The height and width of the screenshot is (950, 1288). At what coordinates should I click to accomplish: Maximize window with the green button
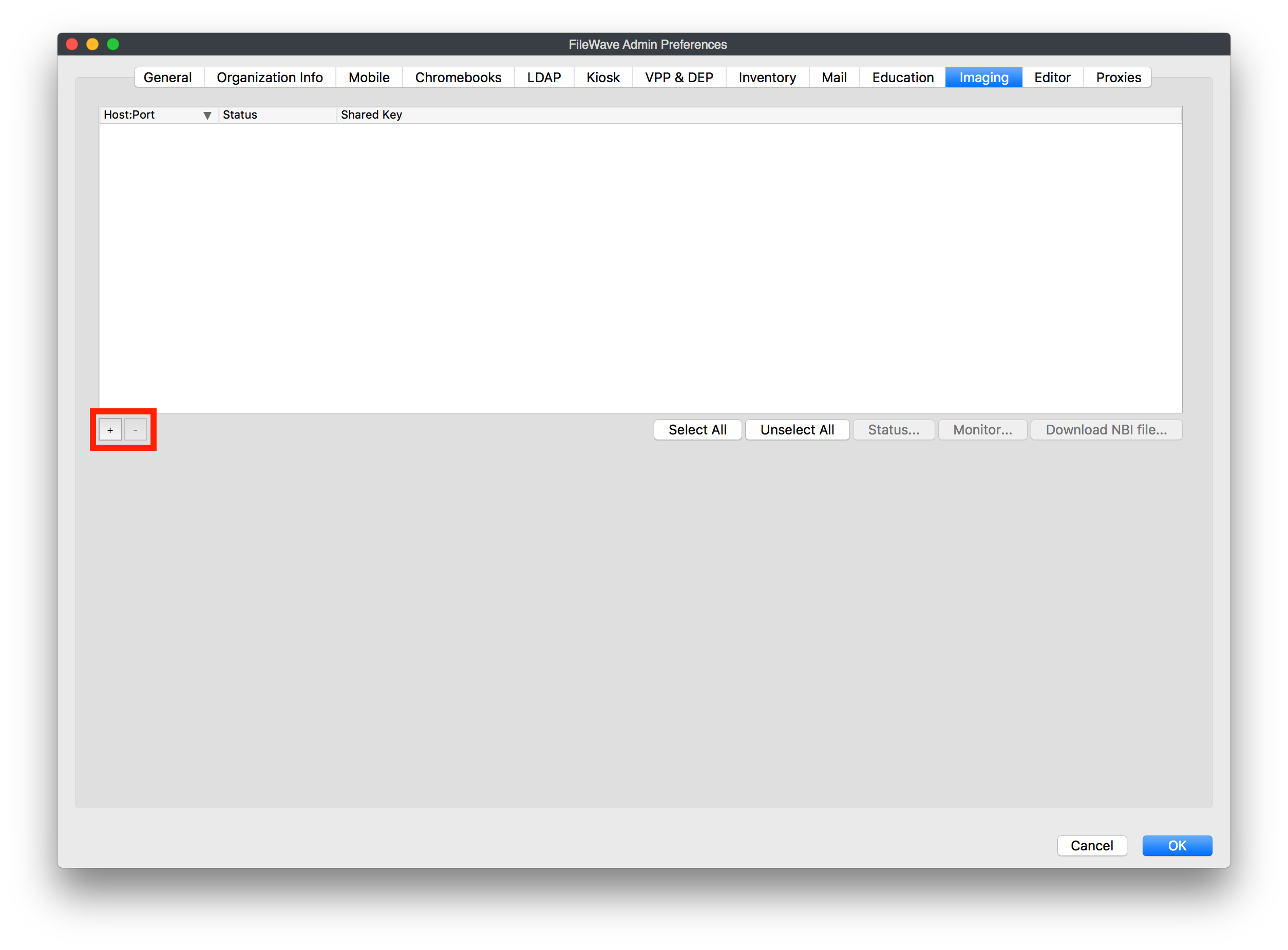click(x=113, y=44)
